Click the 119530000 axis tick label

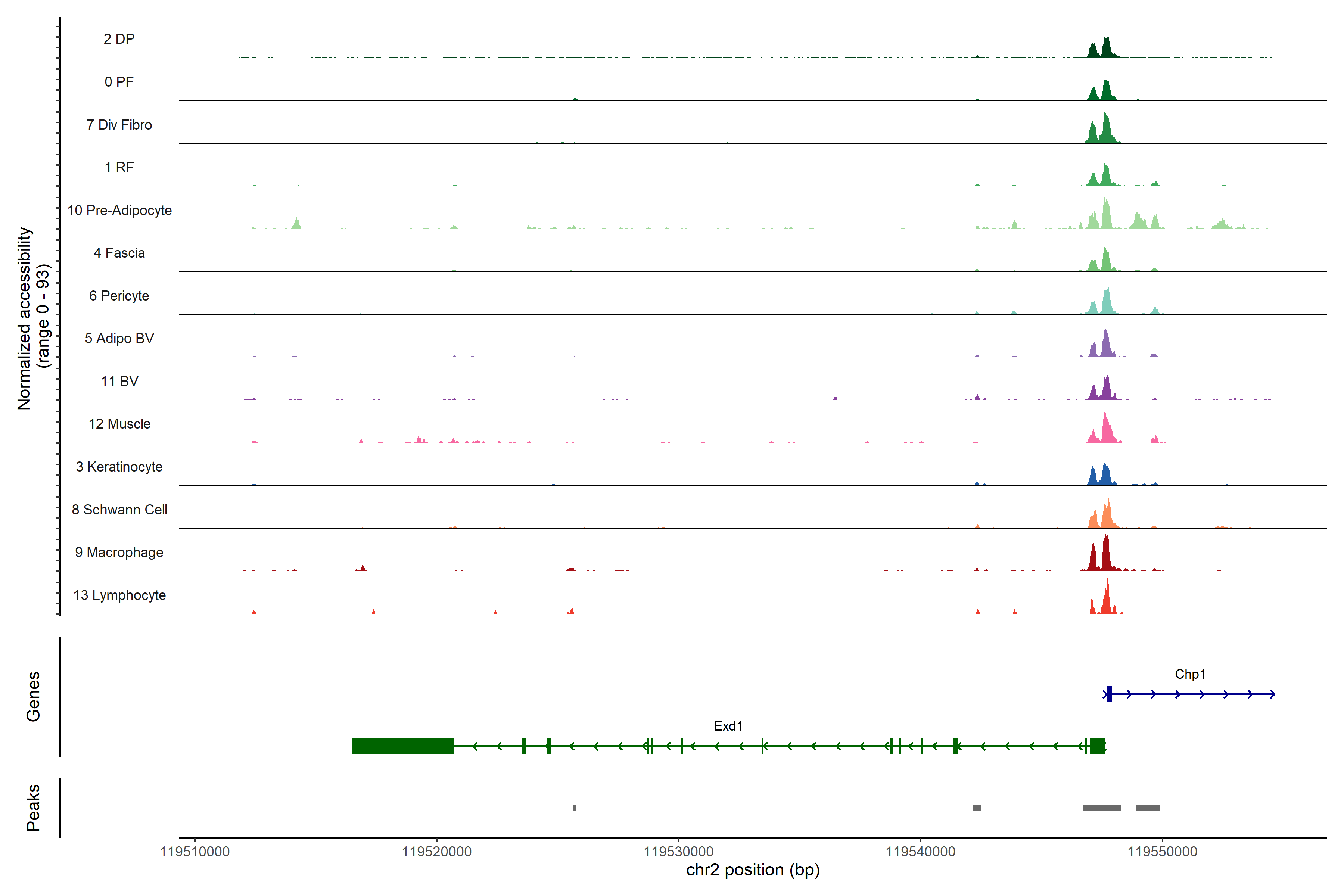[678, 852]
